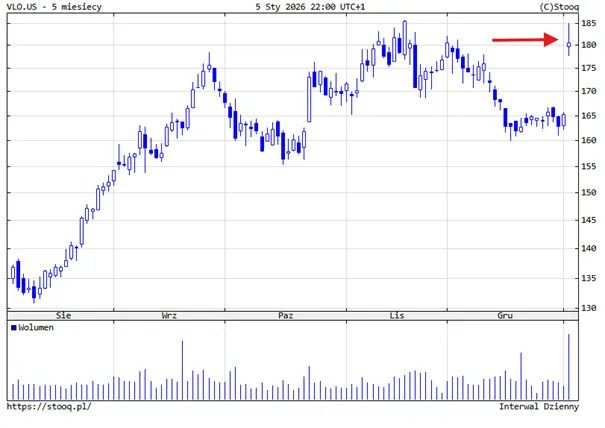Select the Paz month label
Viewport: 605px width, 428px height.
coord(286,316)
